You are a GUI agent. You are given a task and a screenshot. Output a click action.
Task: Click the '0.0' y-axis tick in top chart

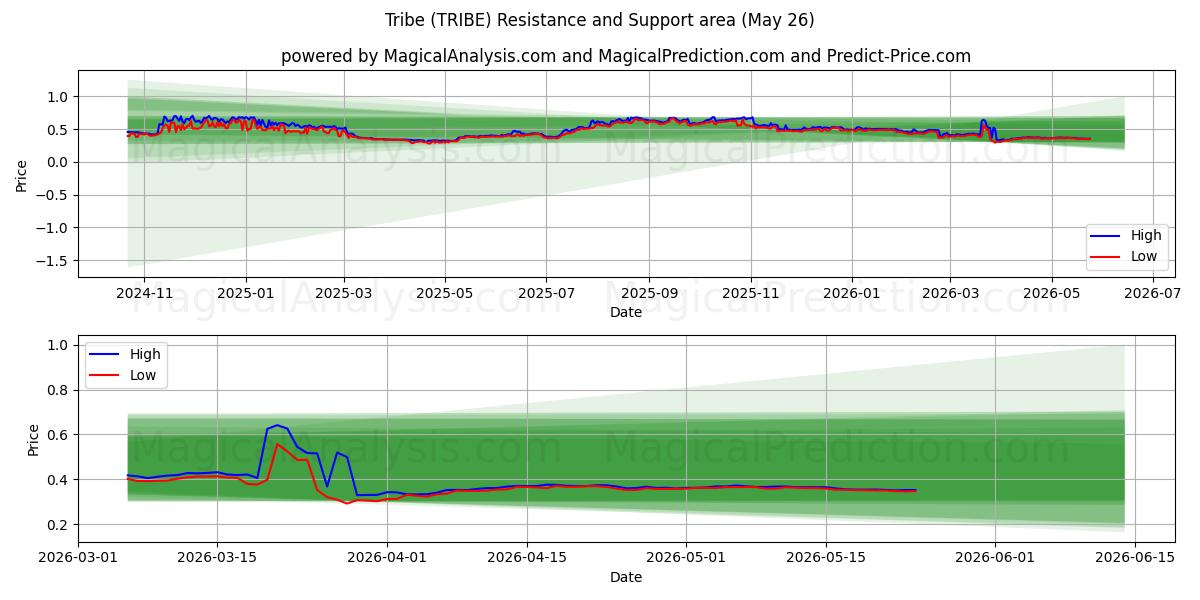(60, 162)
